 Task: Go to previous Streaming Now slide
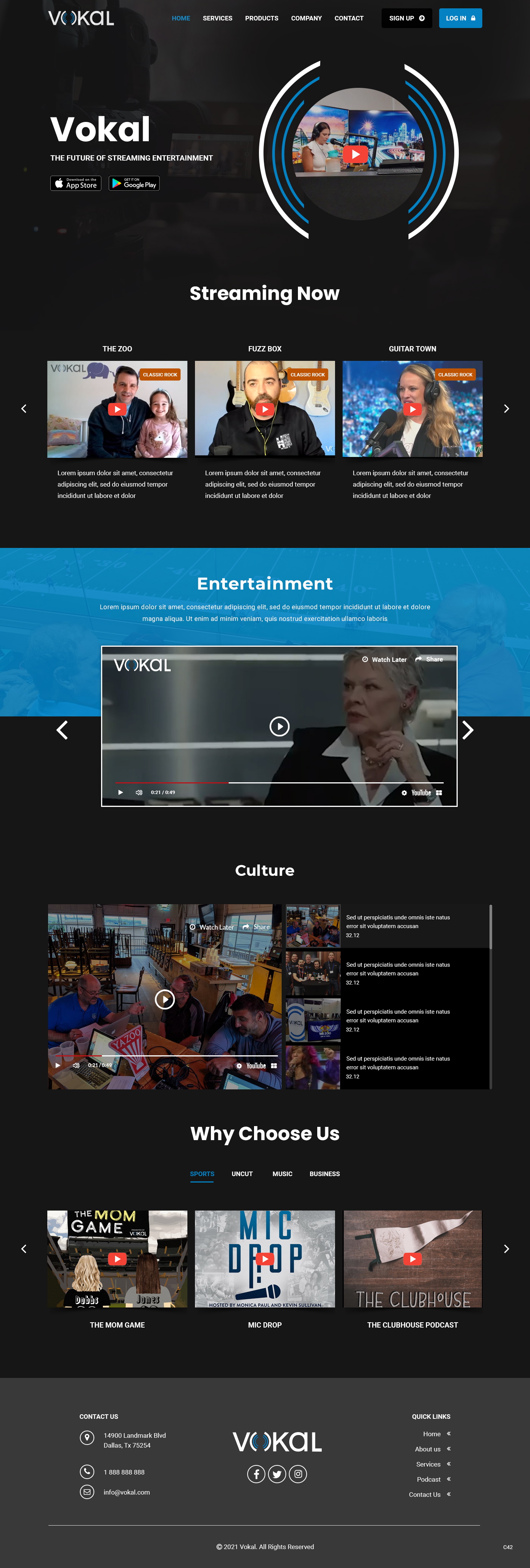(24, 409)
